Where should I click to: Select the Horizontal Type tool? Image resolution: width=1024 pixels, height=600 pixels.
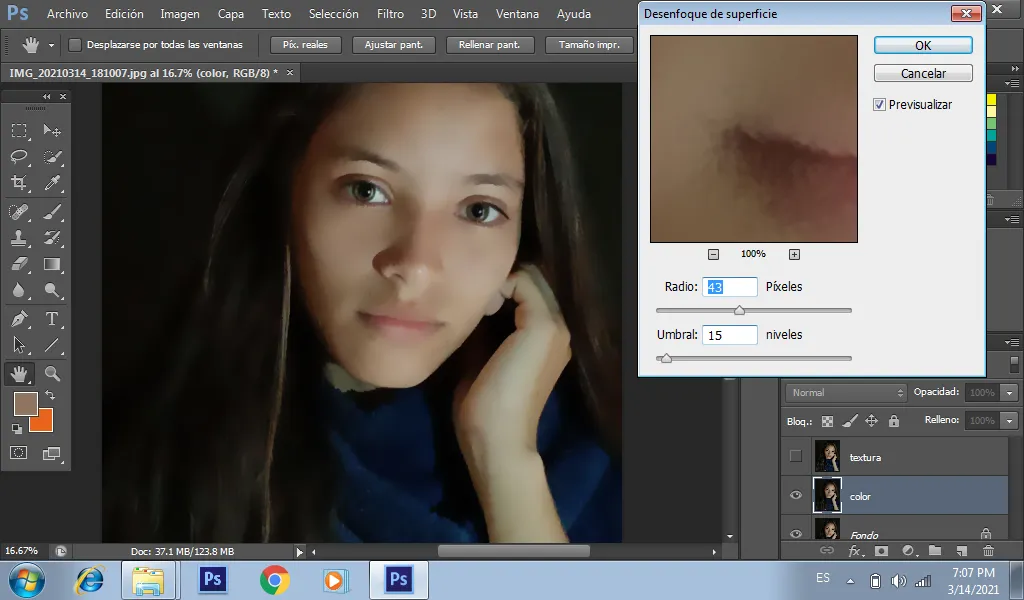click(x=52, y=319)
